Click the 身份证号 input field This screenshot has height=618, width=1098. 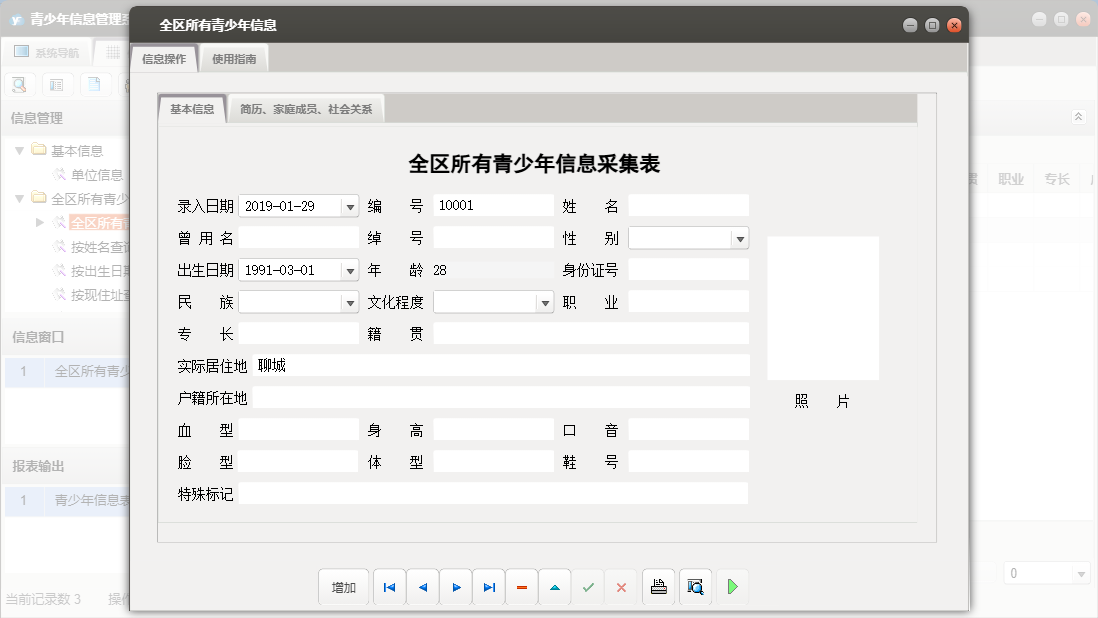pos(688,270)
